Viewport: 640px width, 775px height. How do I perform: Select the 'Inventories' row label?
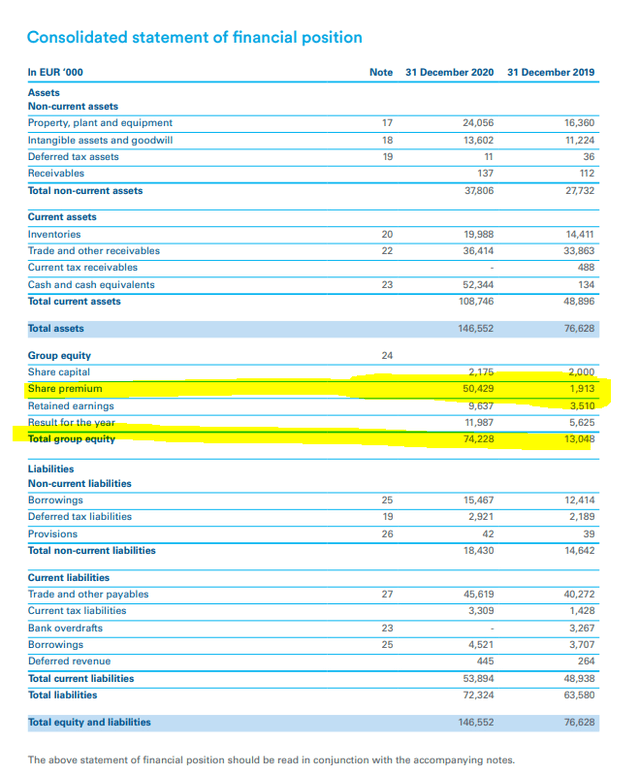(x=54, y=234)
